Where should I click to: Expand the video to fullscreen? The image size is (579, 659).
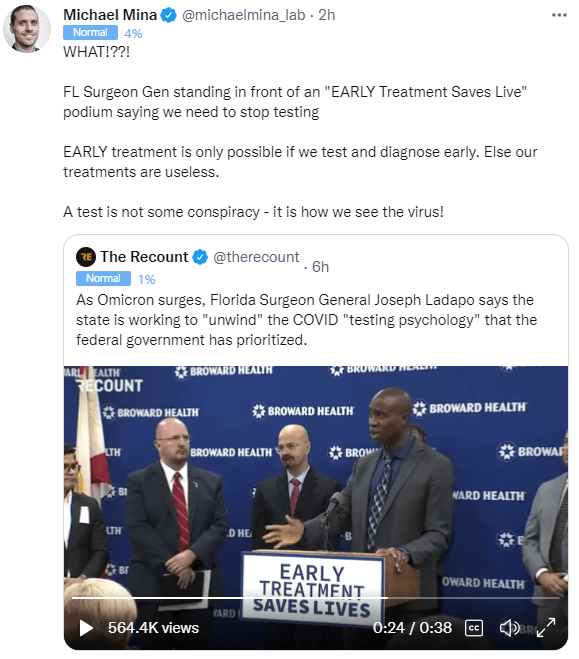click(546, 627)
